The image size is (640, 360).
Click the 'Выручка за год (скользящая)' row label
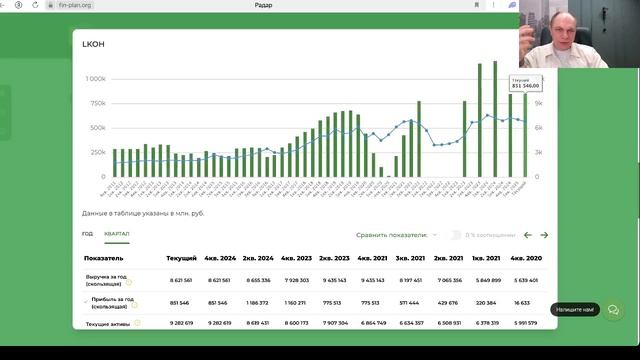click(x=106, y=280)
